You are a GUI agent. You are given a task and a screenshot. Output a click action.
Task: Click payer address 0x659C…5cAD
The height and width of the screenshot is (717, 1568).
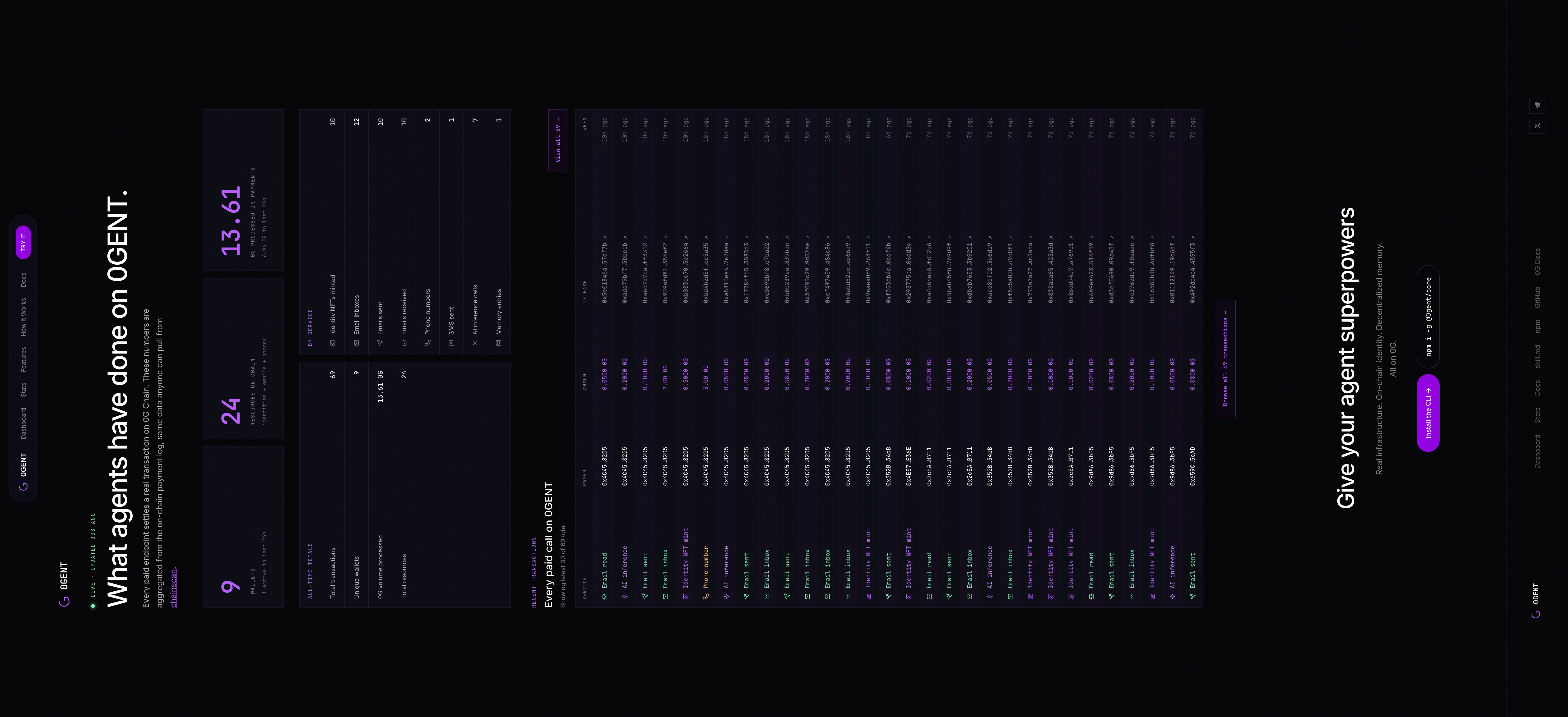point(1192,466)
